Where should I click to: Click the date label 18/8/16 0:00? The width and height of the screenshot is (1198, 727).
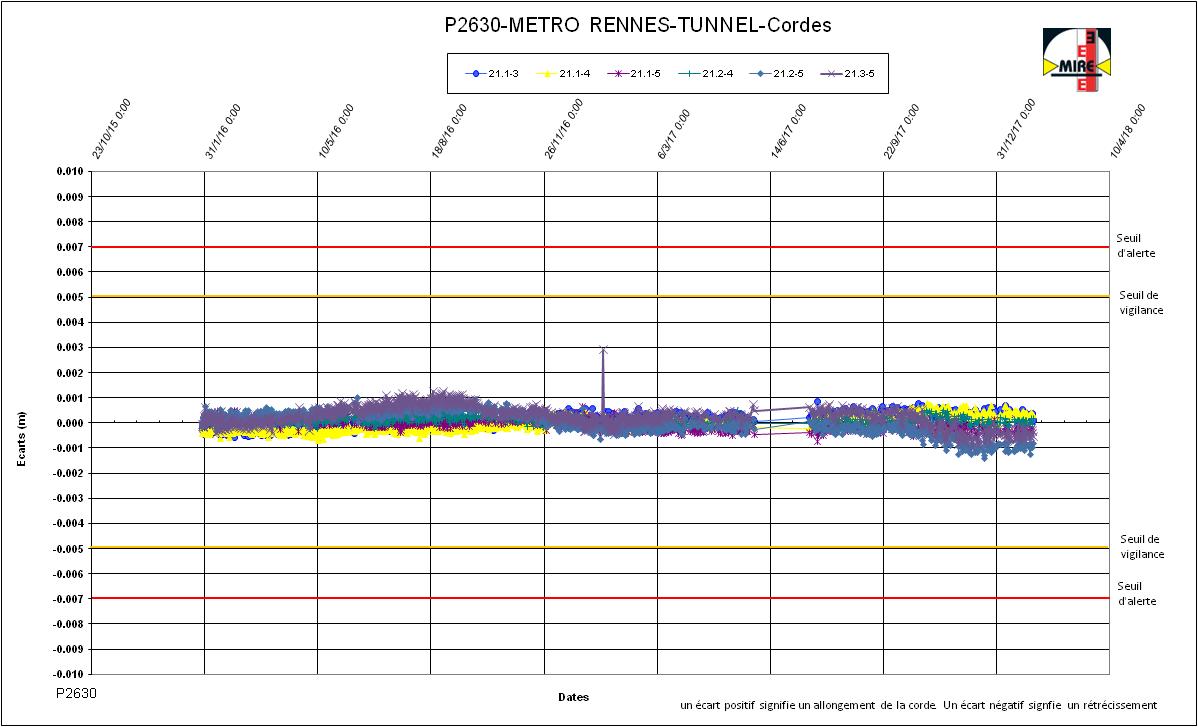(449, 131)
